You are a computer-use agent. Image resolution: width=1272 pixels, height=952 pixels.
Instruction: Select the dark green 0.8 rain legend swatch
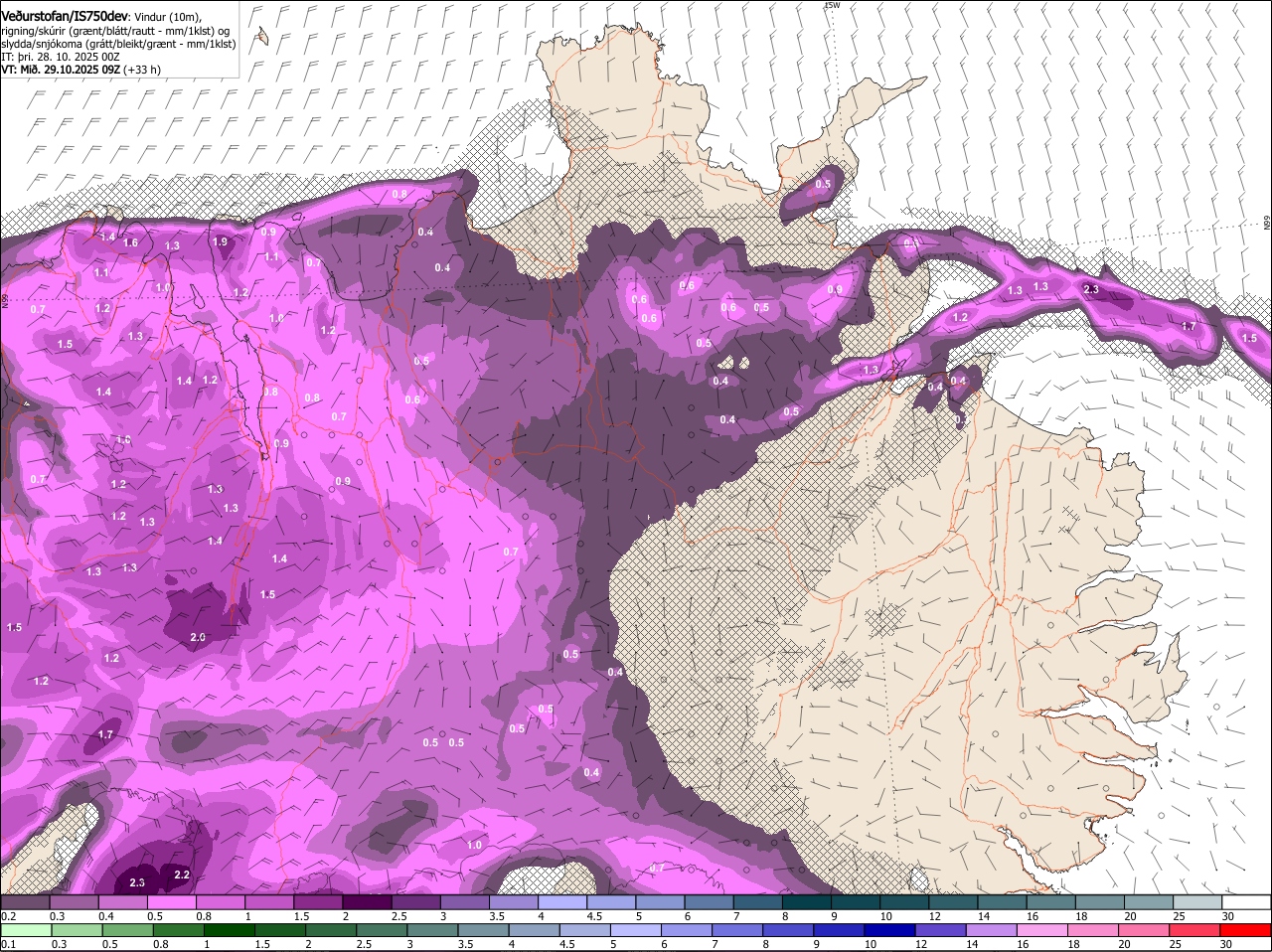click(178, 930)
